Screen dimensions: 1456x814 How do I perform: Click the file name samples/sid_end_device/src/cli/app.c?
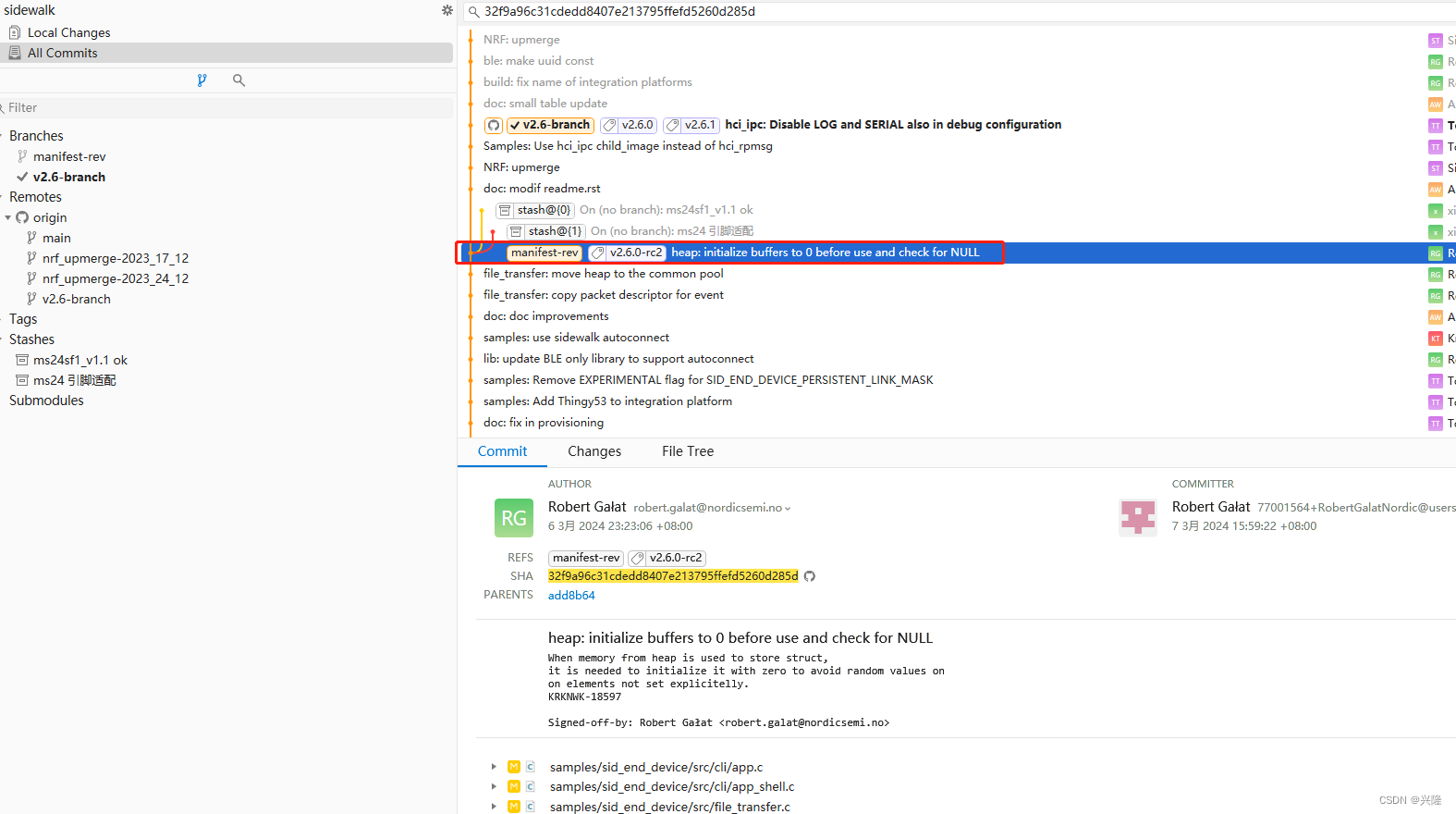pos(656,767)
